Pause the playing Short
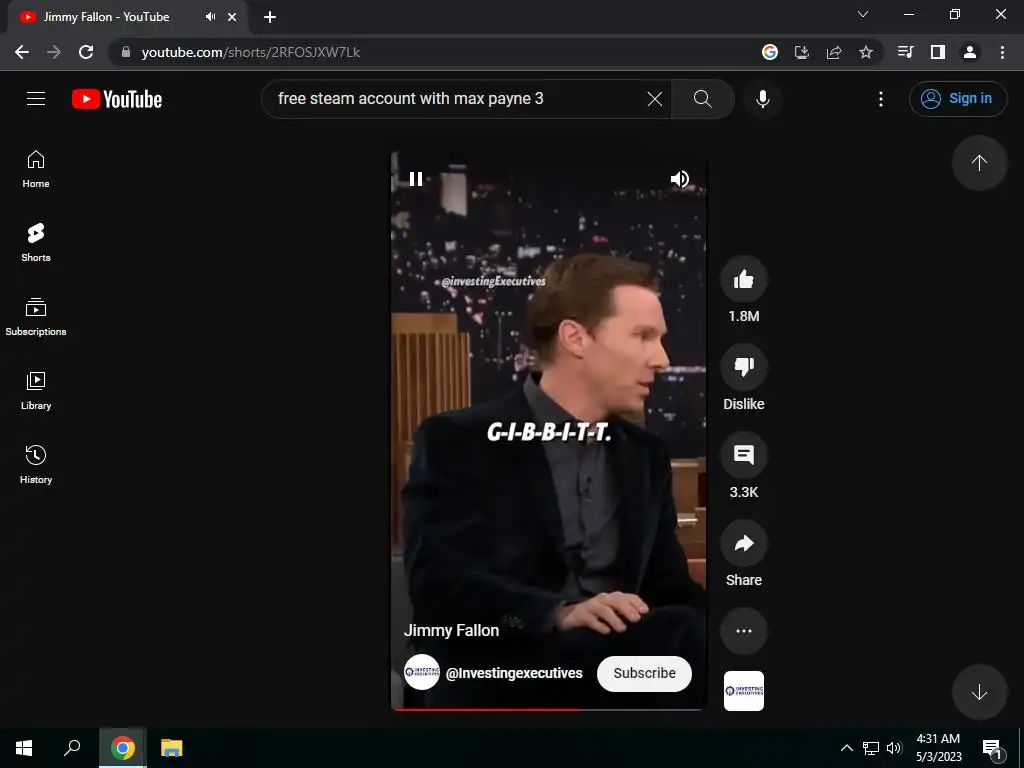The width and height of the screenshot is (1024, 768). point(416,179)
